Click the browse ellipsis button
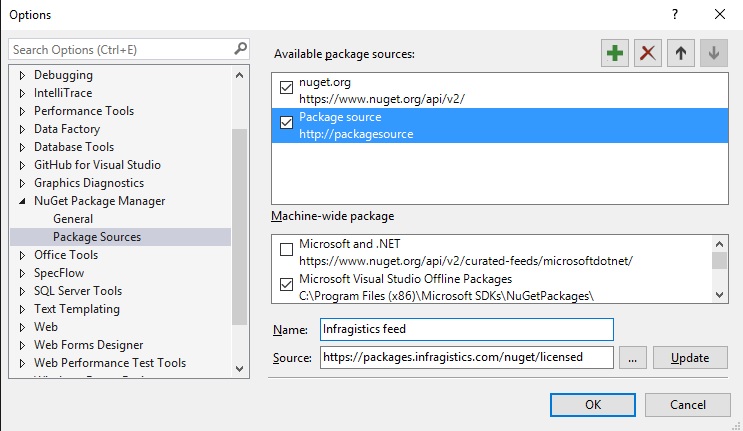Viewport: 743px width, 431px height. pyautogui.click(x=632, y=358)
